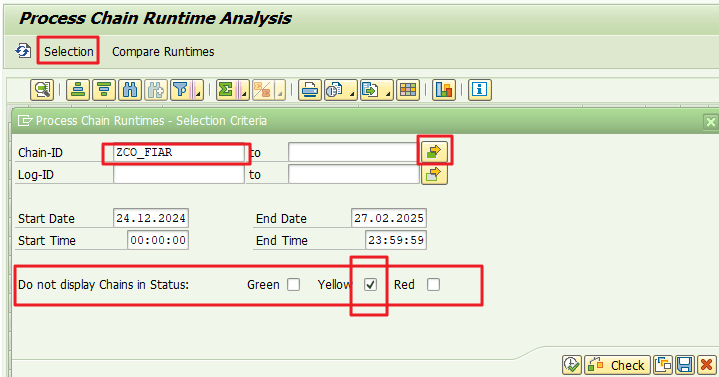The width and height of the screenshot is (719, 377).
Task: Click the Execute clock-check icon
Action: coord(572,365)
